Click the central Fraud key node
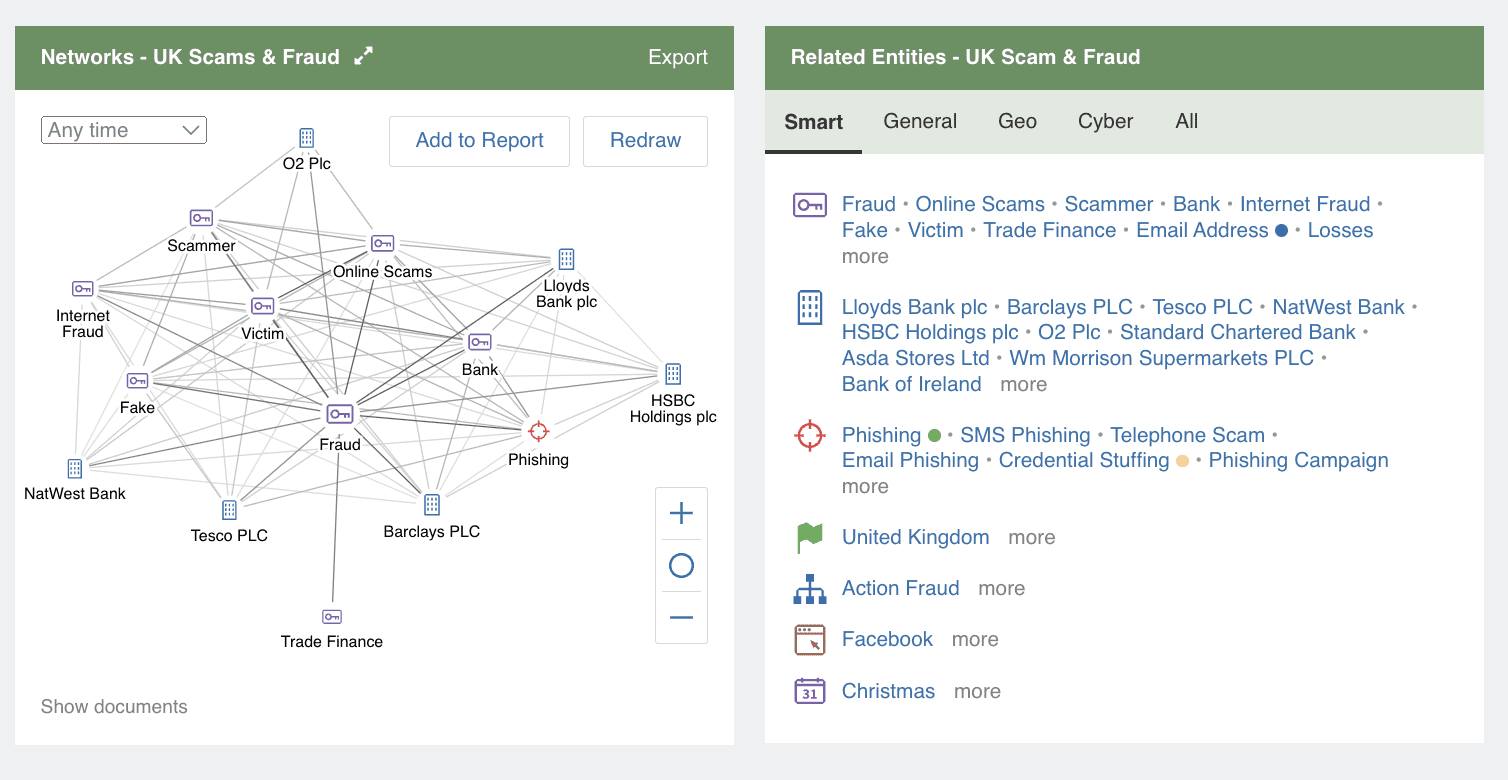 340,413
